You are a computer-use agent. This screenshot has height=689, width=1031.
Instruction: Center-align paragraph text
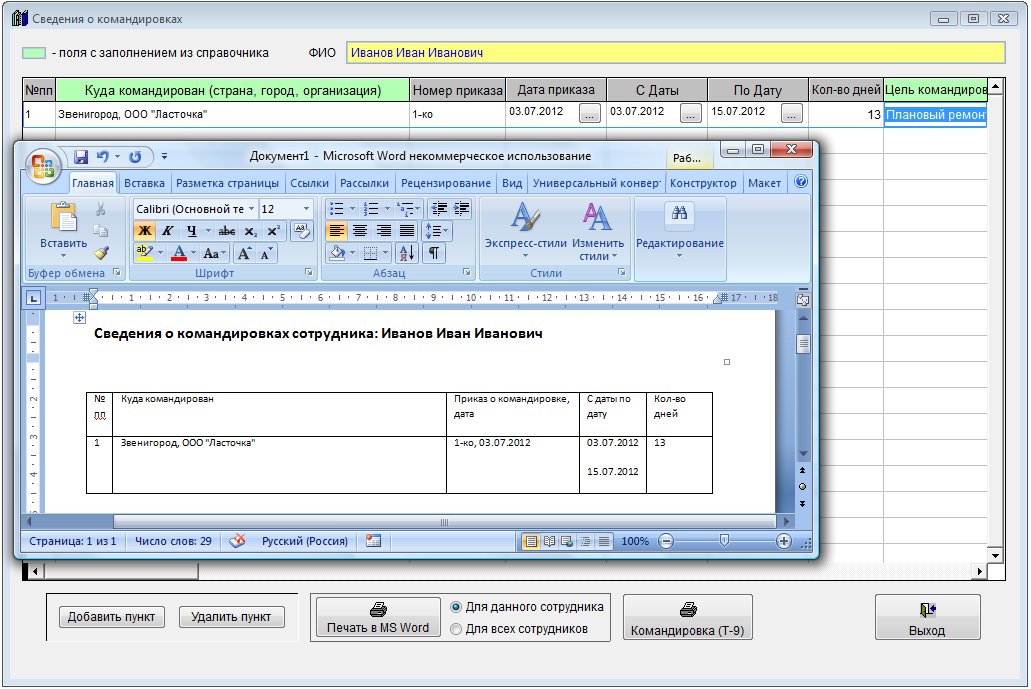pyautogui.click(x=360, y=231)
